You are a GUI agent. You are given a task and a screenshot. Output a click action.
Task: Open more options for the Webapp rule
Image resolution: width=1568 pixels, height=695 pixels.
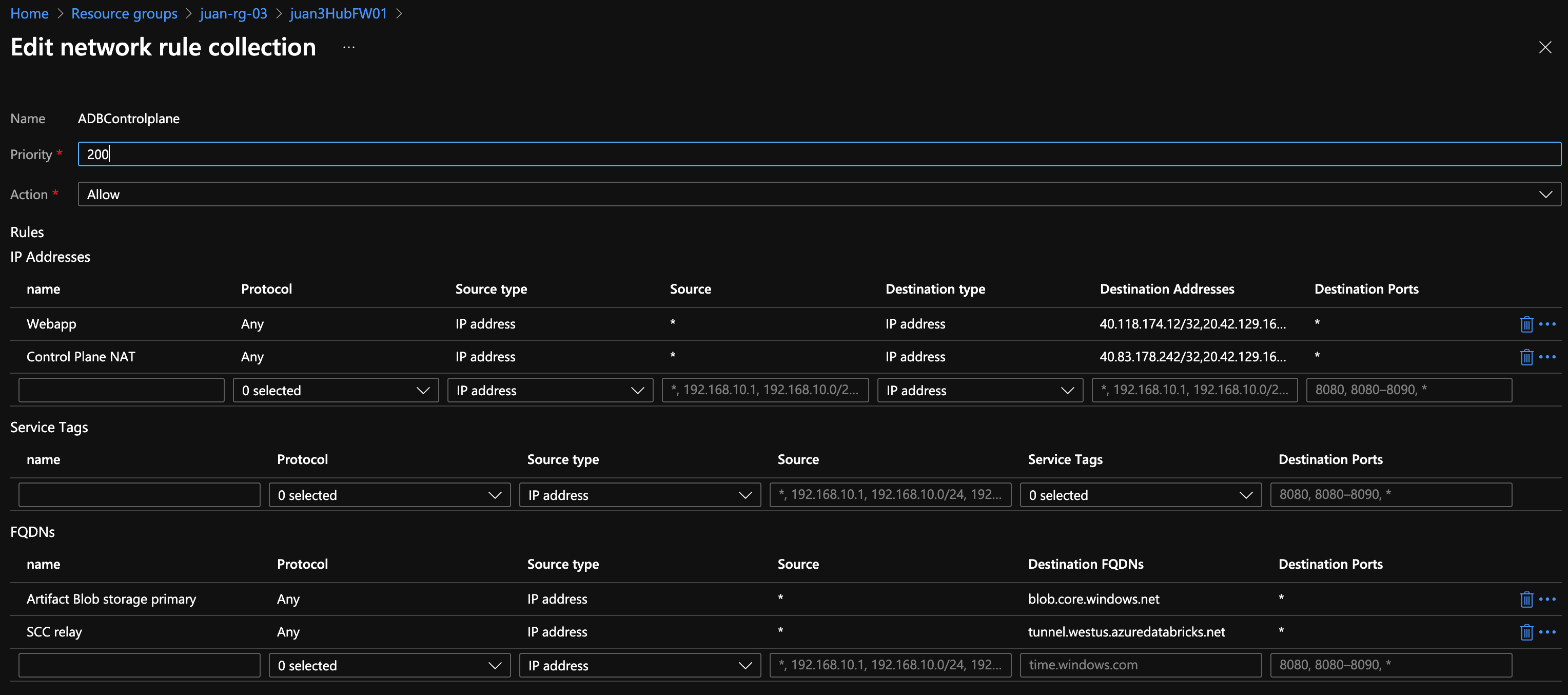pyautogui.click(x=1548, y=324)
